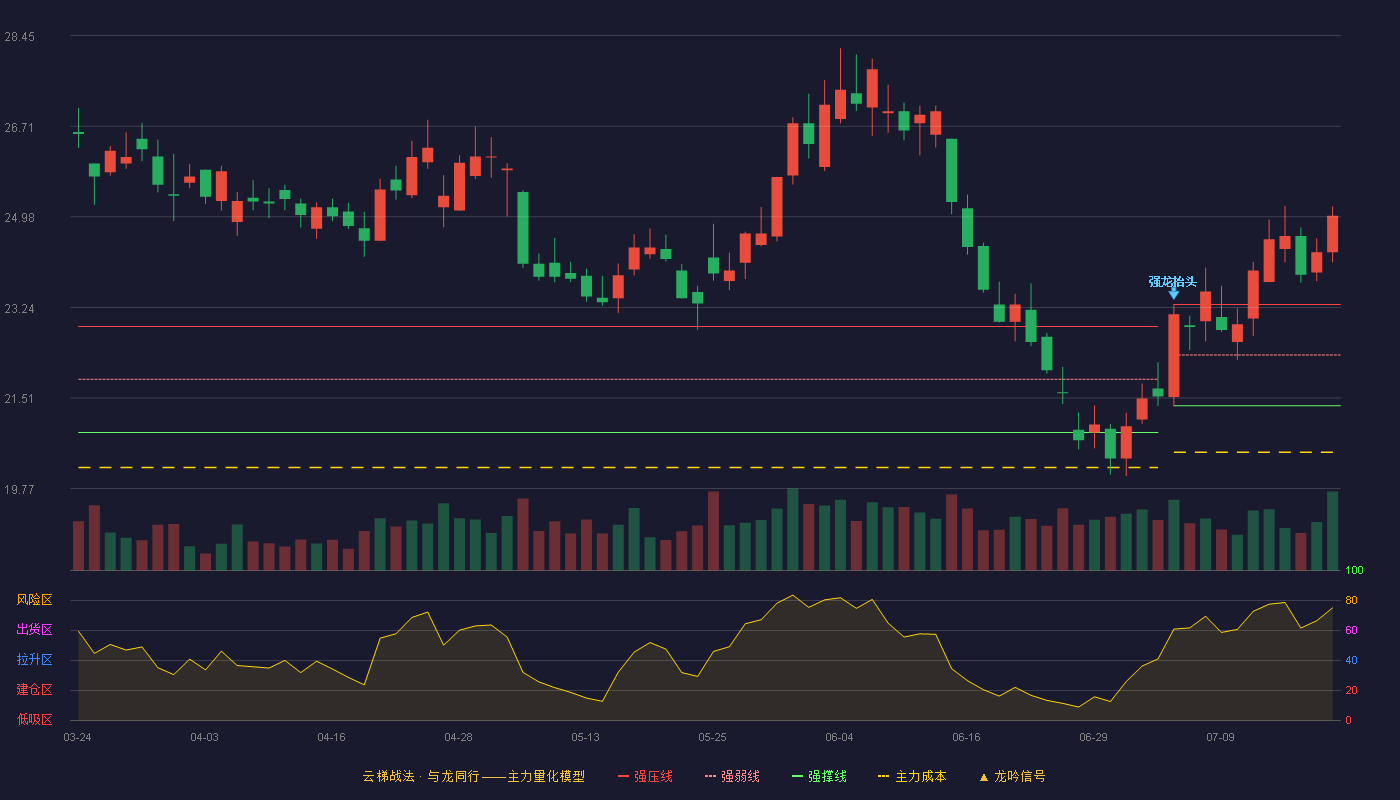The image size is (1400, 800).
Task: Click the 19.77 price axis label
Action: pos(19,490)
